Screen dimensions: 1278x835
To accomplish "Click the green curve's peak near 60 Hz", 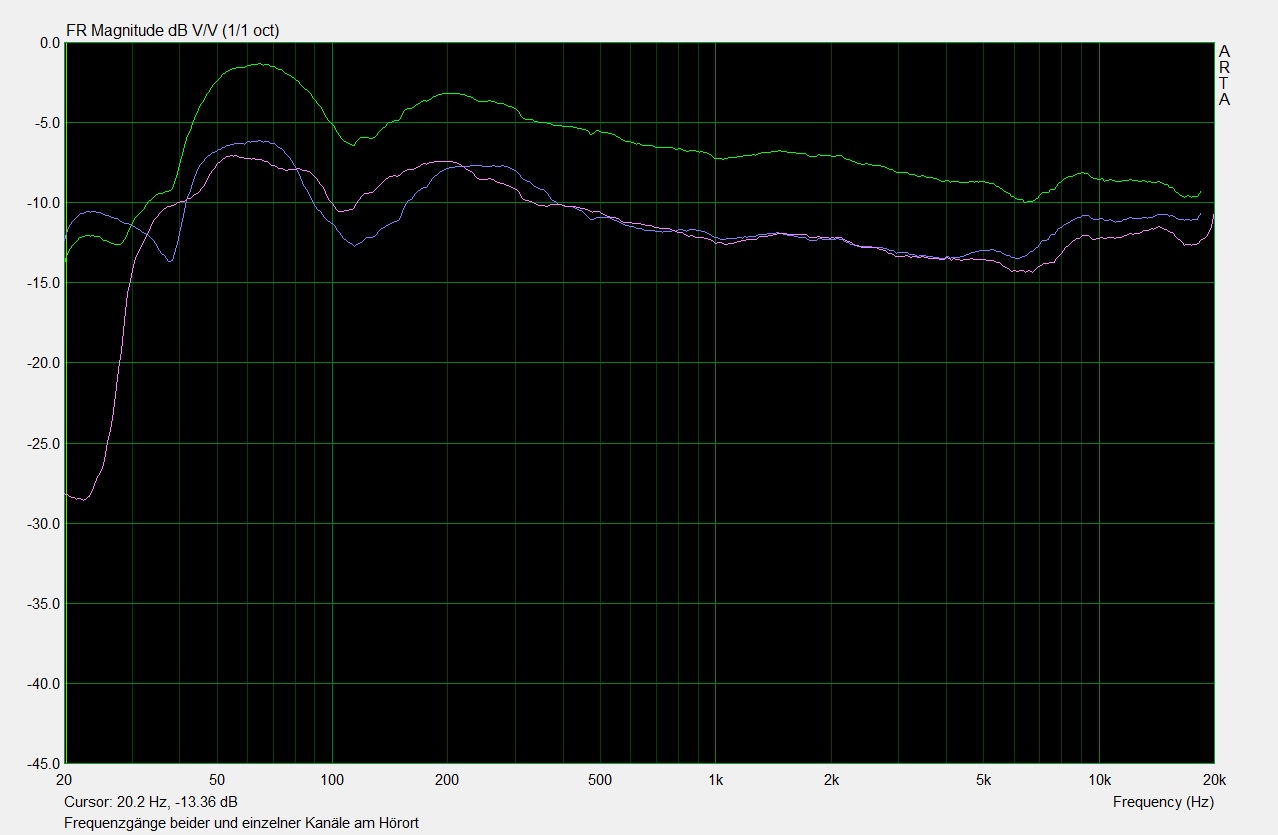I will coord(258,64).
